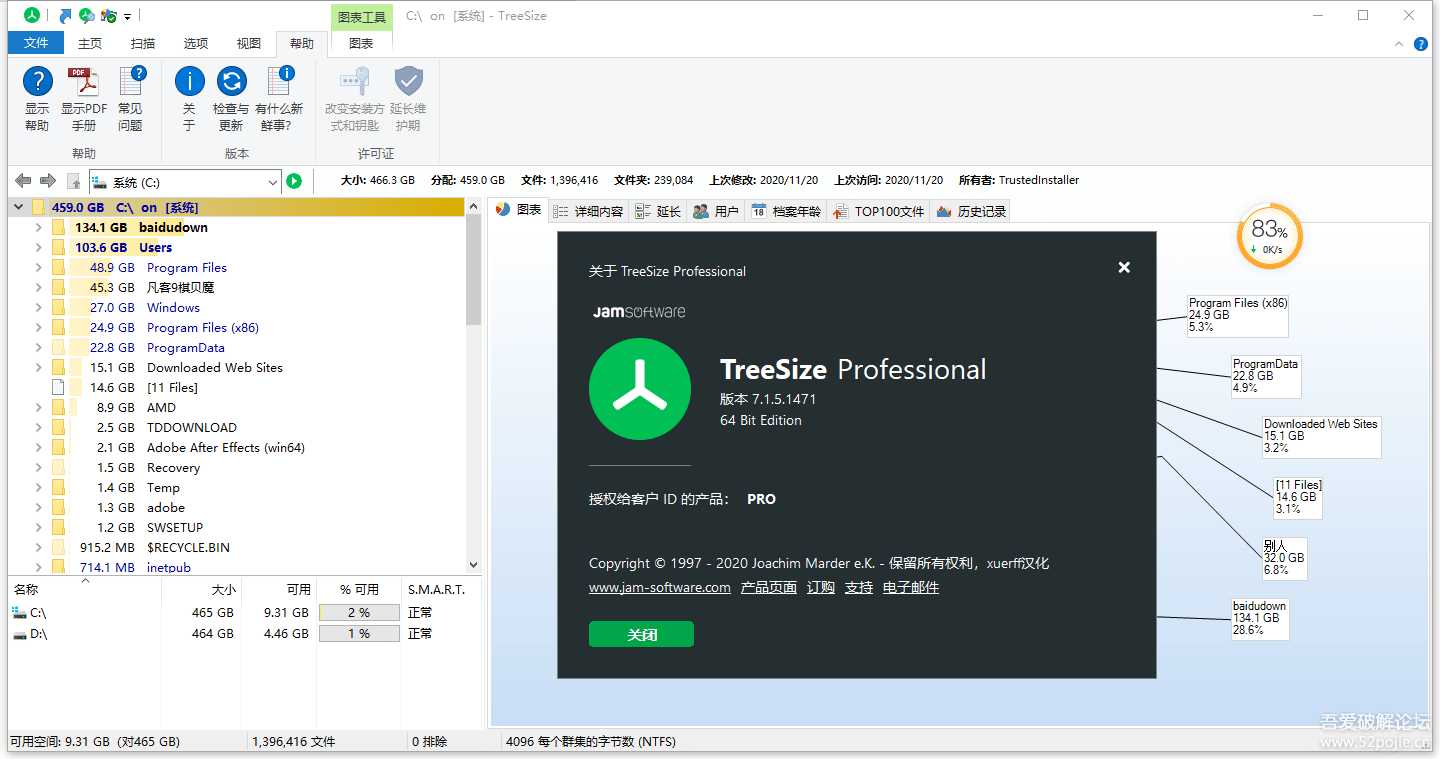This screenshot has width=1440, height=759.
Task: Sort drives by the 大小 column header
Action: coord(224,589)
